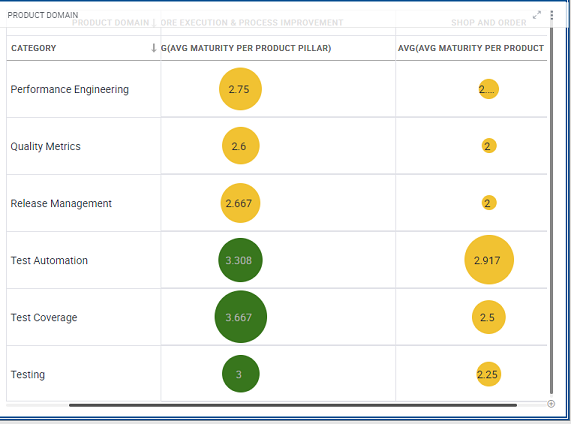This screenshot has width=571, height=424.
Task: Select the Performance Engineering row label
Action: coord(70,89)
